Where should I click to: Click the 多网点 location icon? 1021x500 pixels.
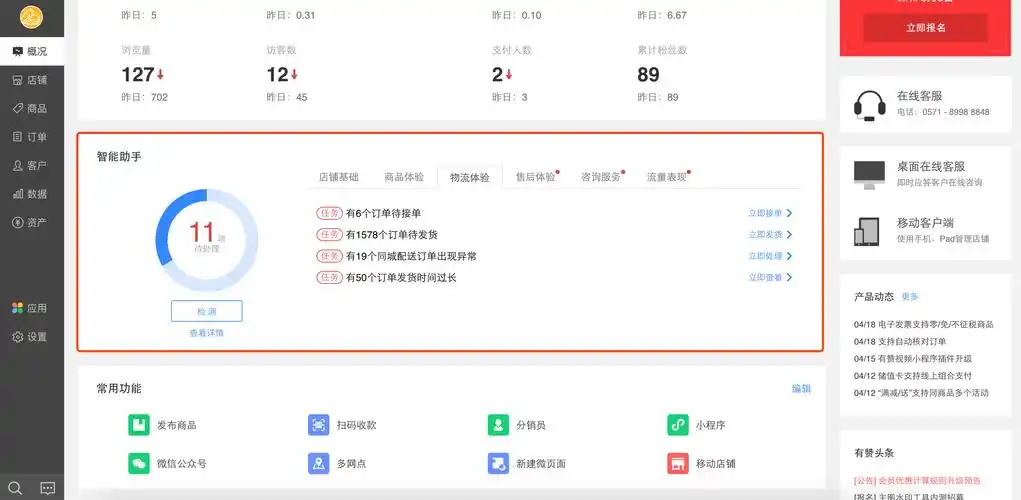318,464
